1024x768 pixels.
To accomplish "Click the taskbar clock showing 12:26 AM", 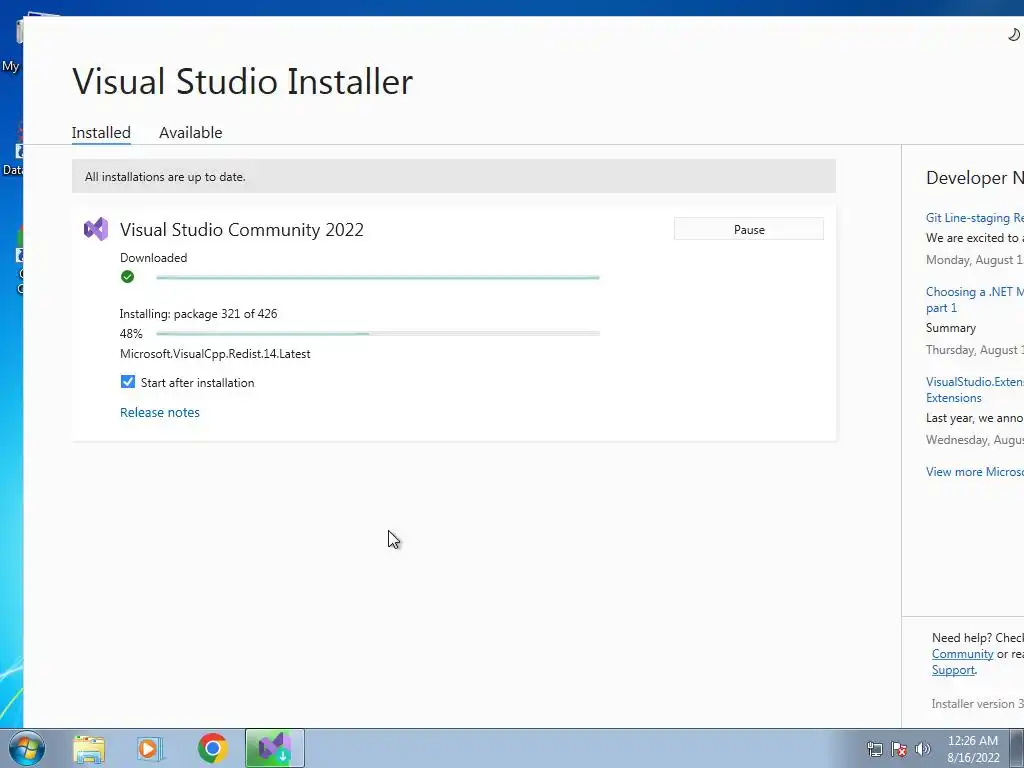I will (x=973, y=749).
